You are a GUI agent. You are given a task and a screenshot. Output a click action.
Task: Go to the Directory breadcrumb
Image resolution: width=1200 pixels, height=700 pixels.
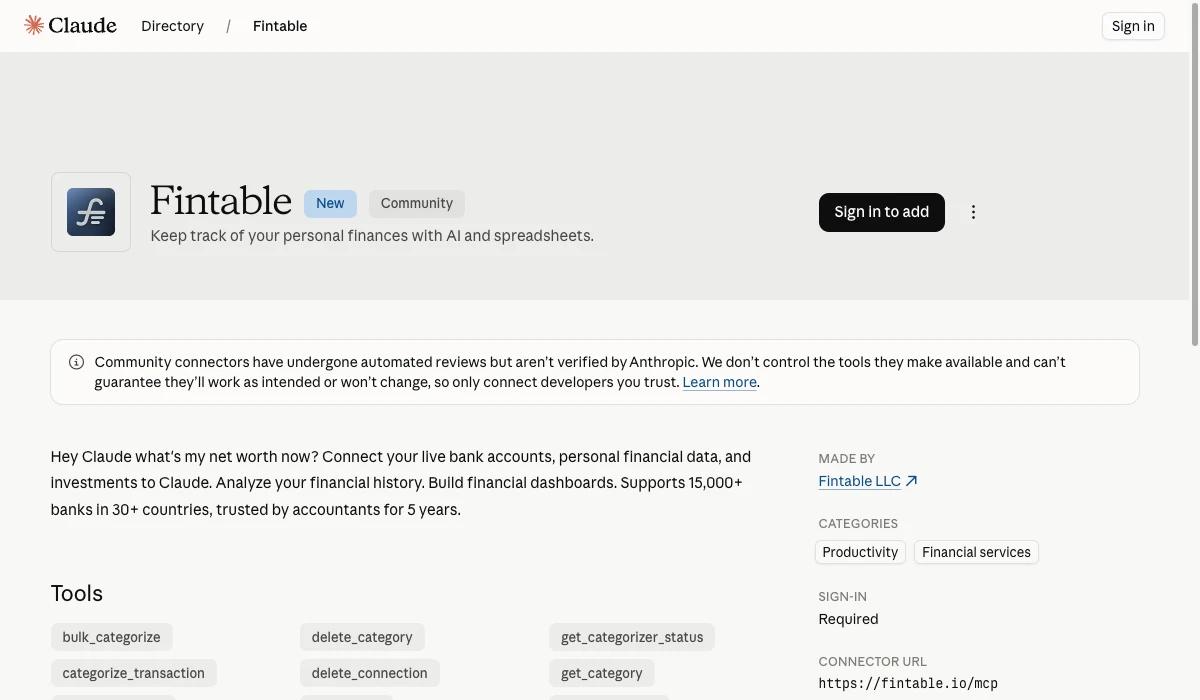click(x=172, y=26)
